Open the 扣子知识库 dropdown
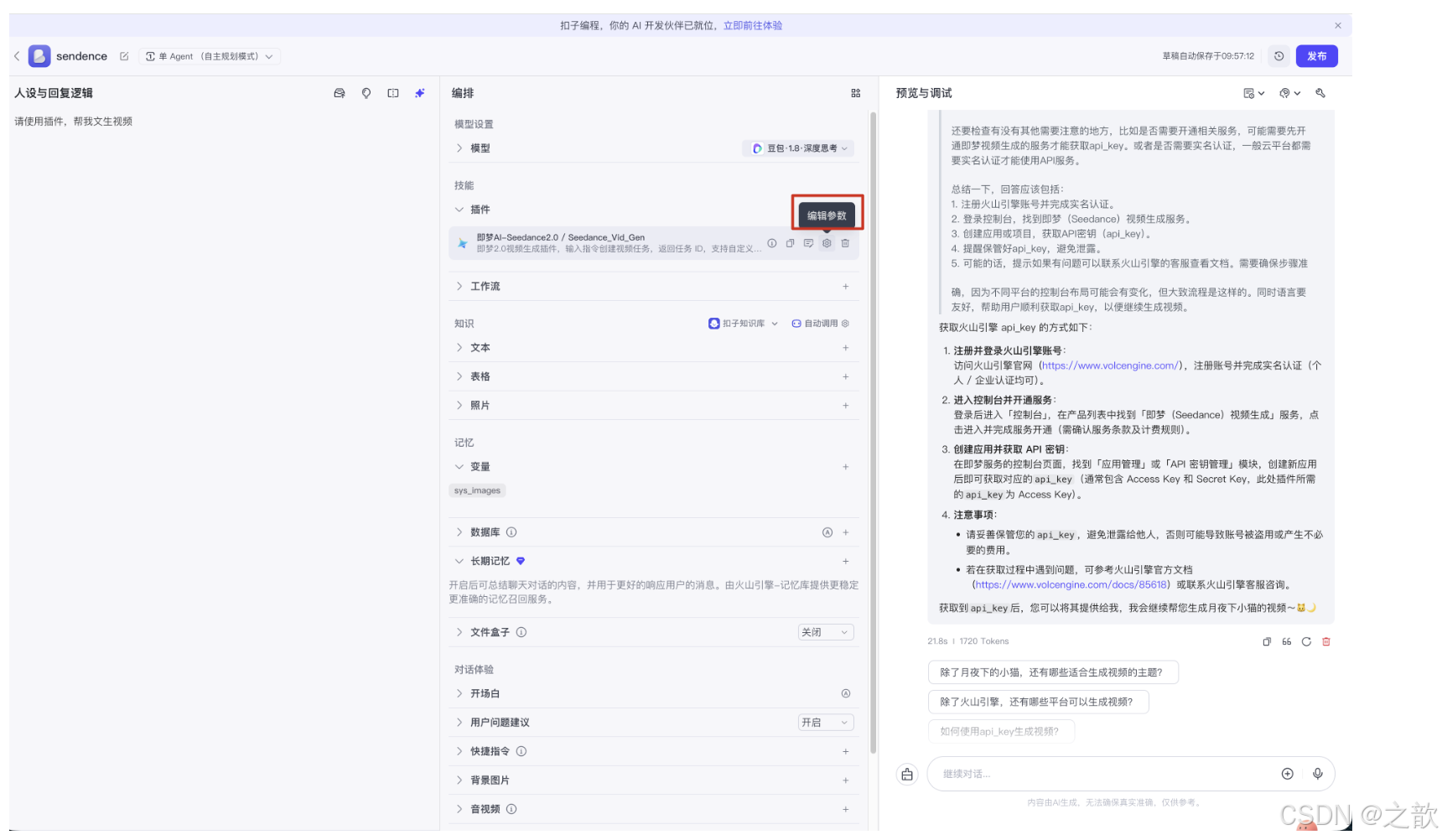The image size is (1442, 840). (x=744, y=324)
